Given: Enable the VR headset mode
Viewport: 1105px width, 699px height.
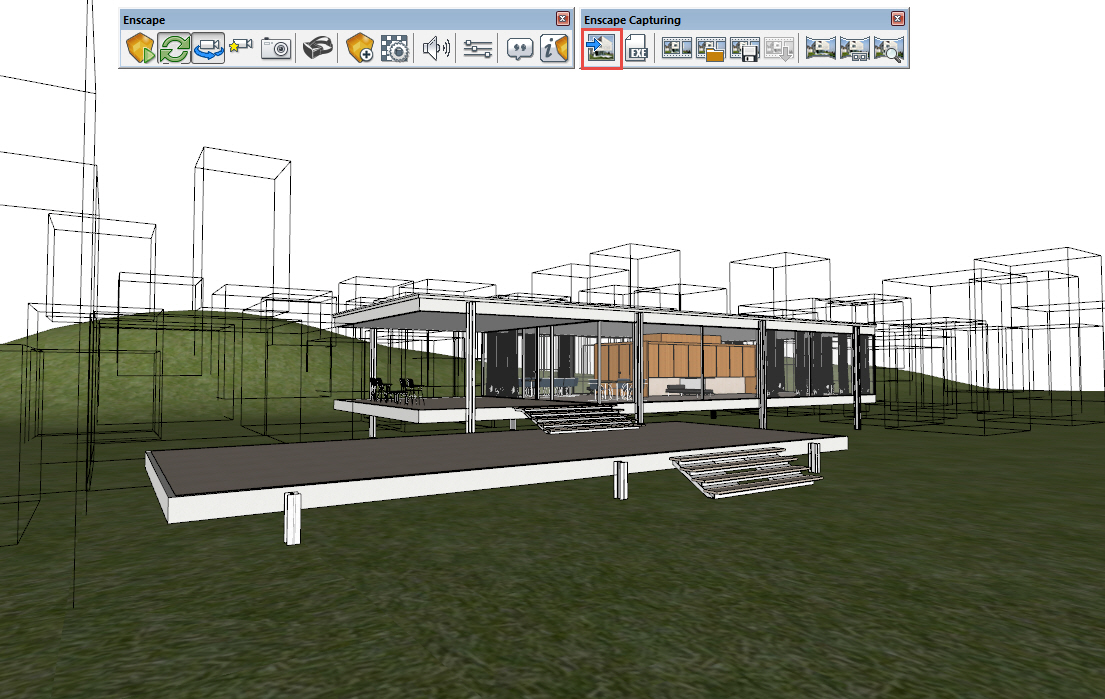Looking at the screenshot, I should coord(317,49).
